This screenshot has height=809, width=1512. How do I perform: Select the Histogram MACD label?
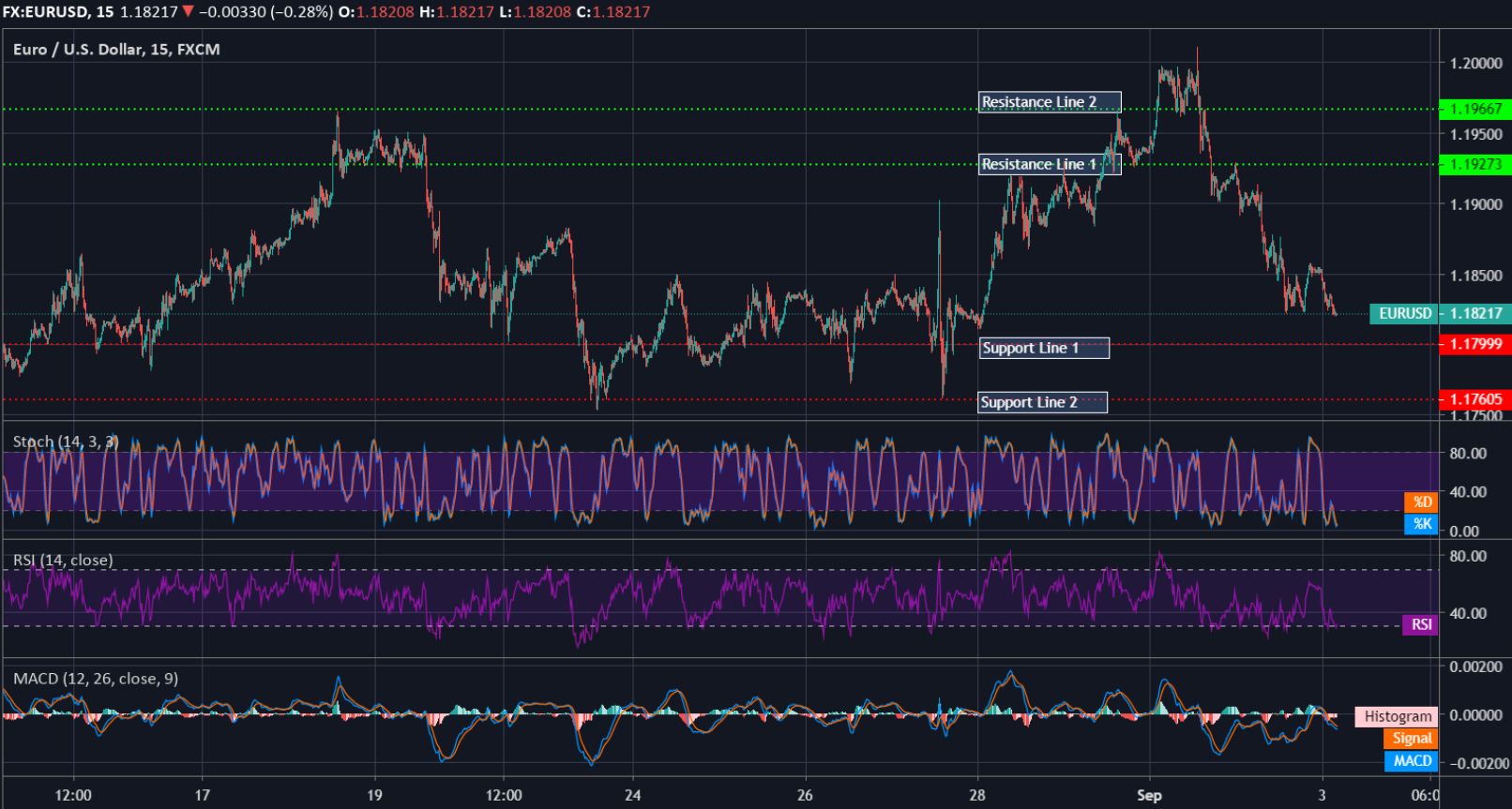[1397, 716]
